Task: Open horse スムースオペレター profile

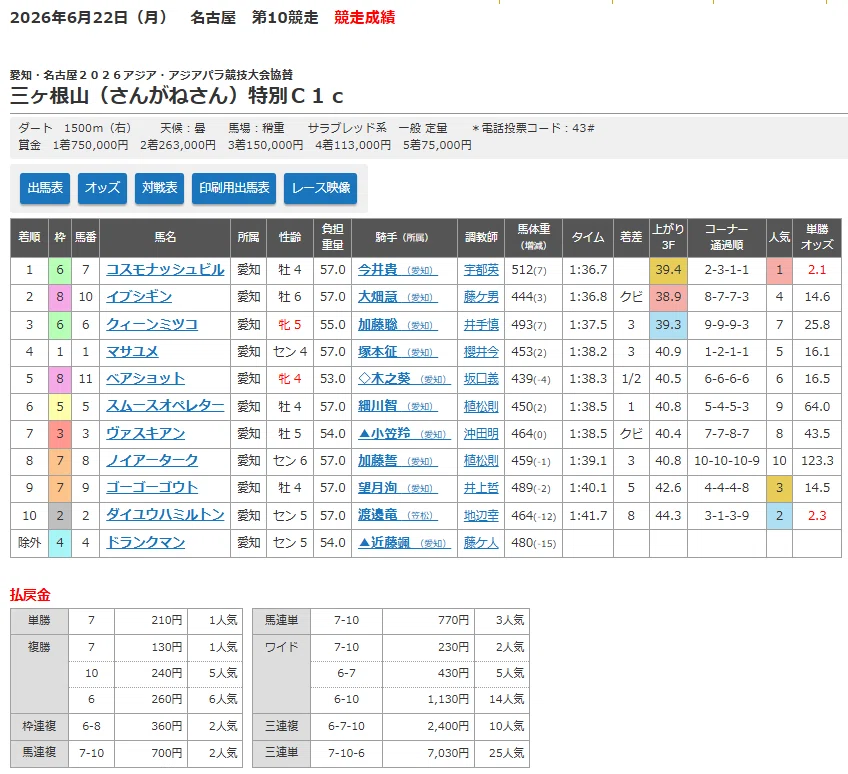Action: 165,406
